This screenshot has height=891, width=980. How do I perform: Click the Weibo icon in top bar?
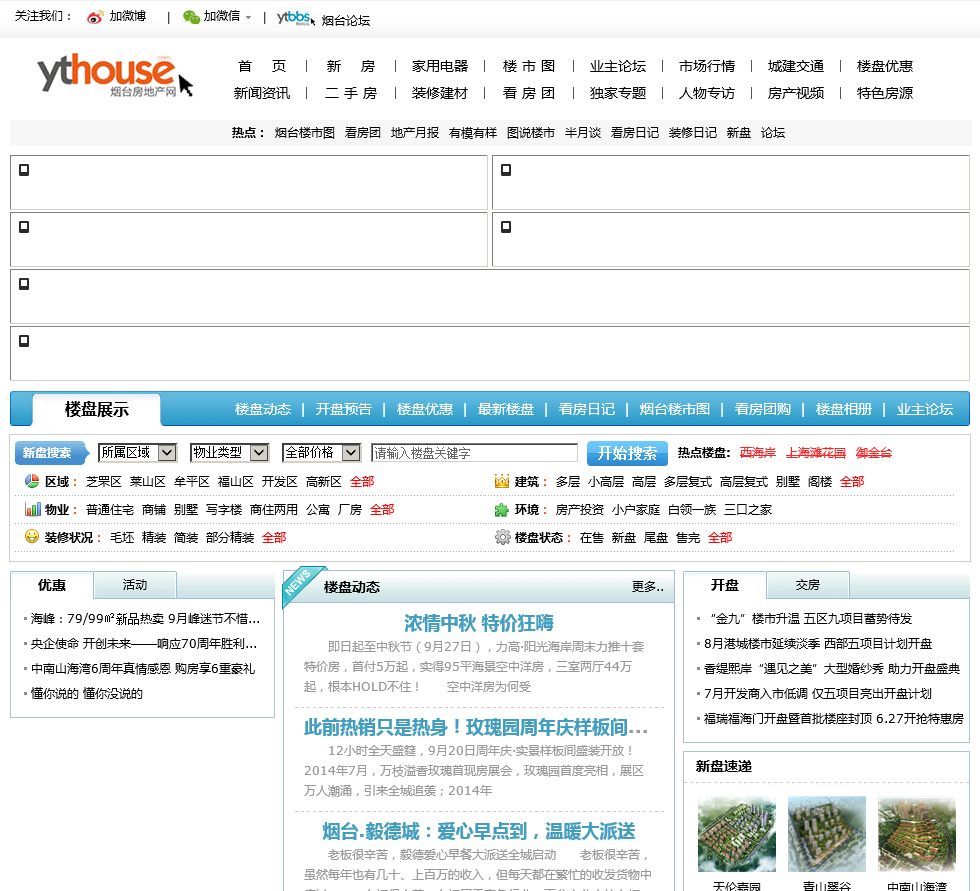click(x=95, y=17)
